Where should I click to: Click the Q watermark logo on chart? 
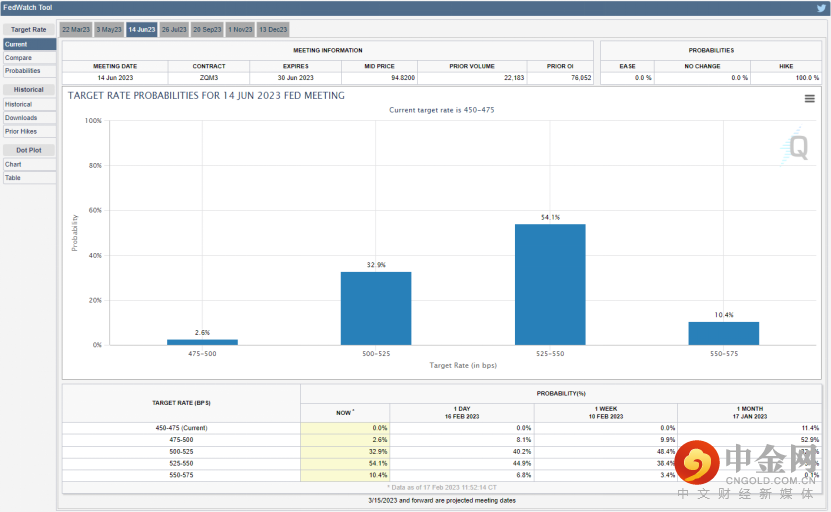(798, 147)
